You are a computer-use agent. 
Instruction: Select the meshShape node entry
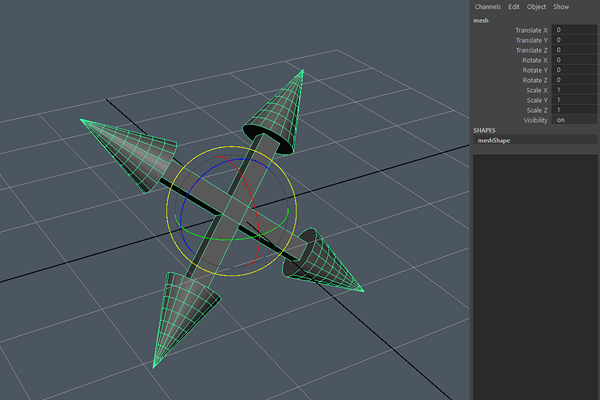495,141
